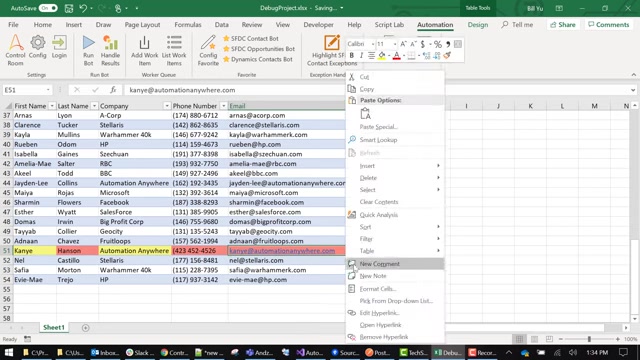Click the Insert Function fx icon
The height and width of the screenshot is (360, 640).
point(113,90)
